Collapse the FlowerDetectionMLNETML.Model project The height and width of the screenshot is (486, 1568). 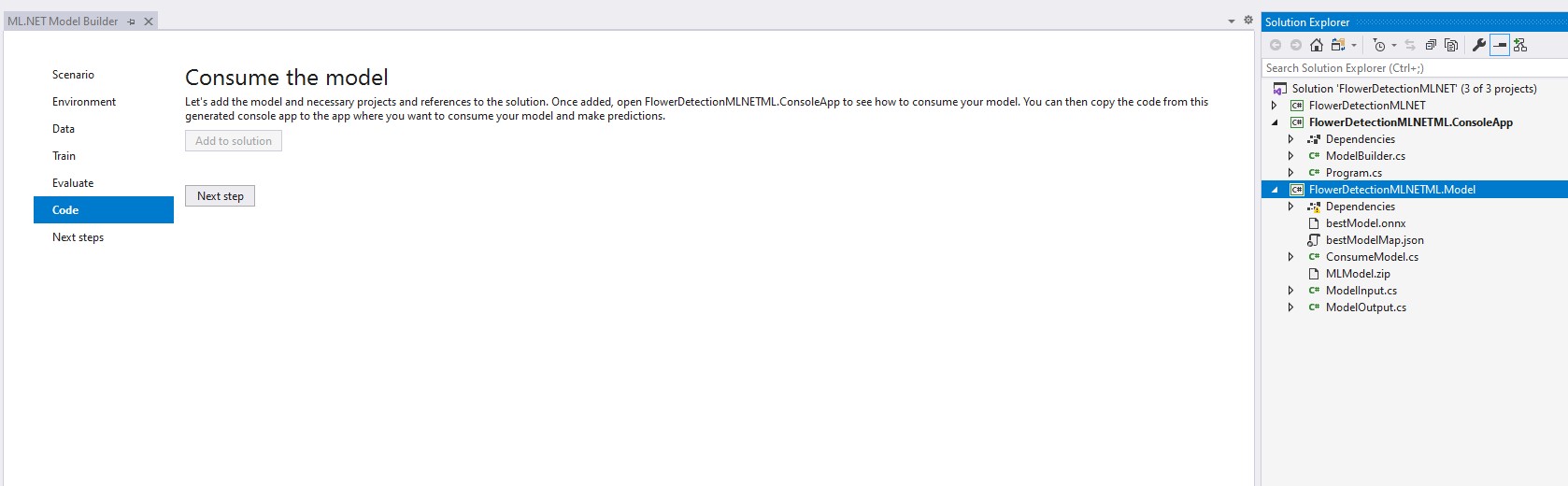[x=1275, y=190]
